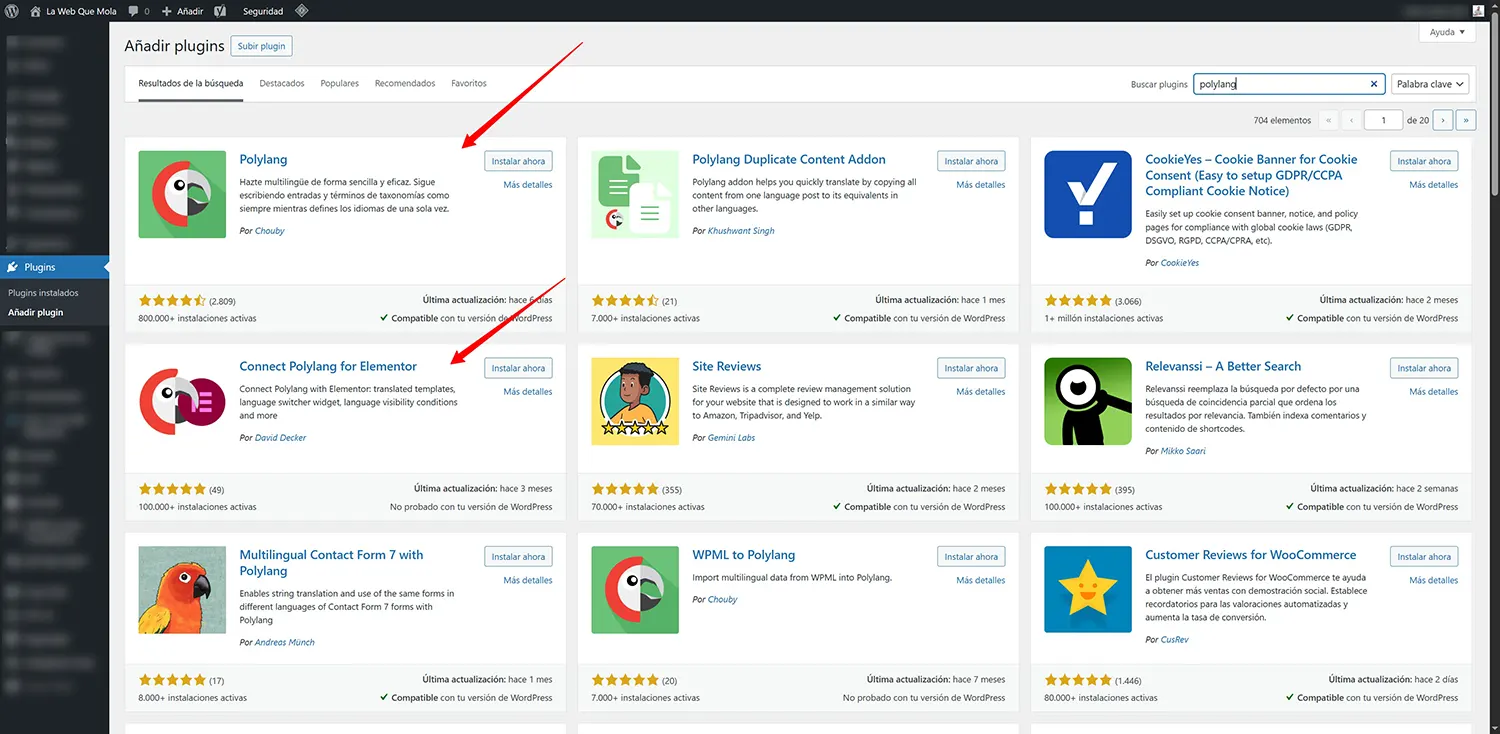
Task: Open the Palabra clave search type dropdown
Action: tap(1430, 84)
